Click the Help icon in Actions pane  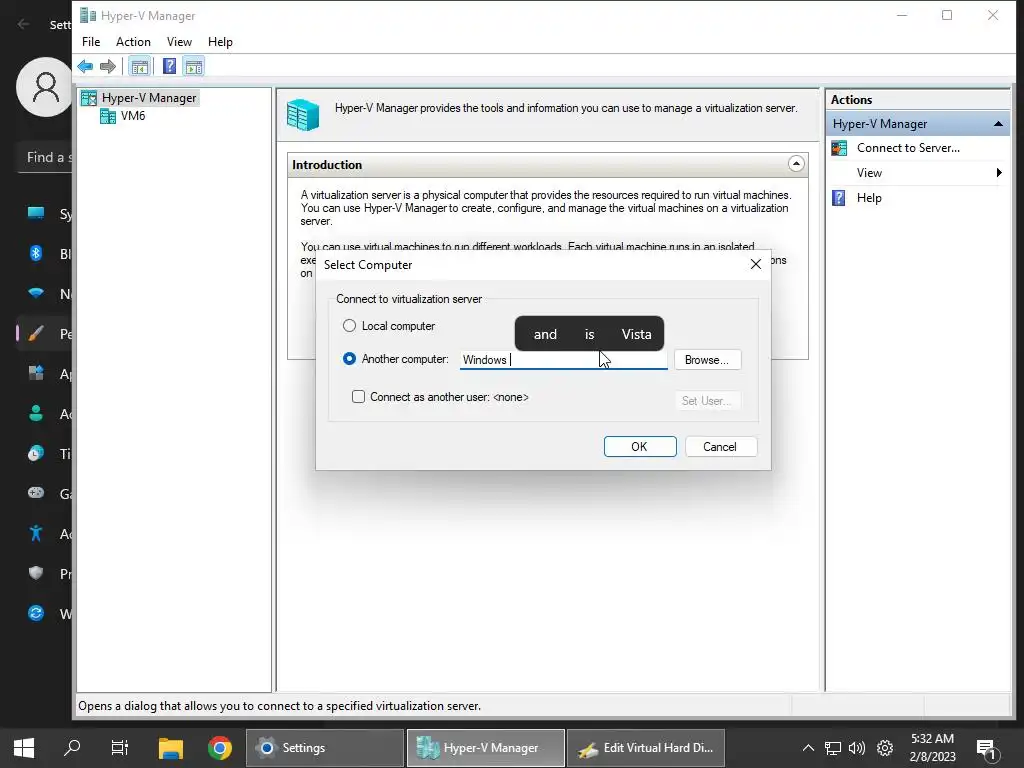click(x=839, y=198)
